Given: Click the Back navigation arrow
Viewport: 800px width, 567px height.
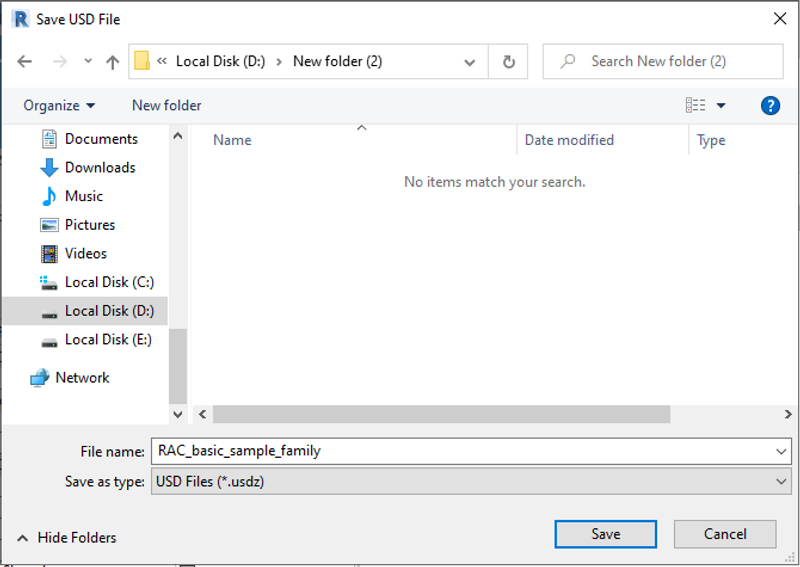Looking at the screenshot, I should click(24, 62).
